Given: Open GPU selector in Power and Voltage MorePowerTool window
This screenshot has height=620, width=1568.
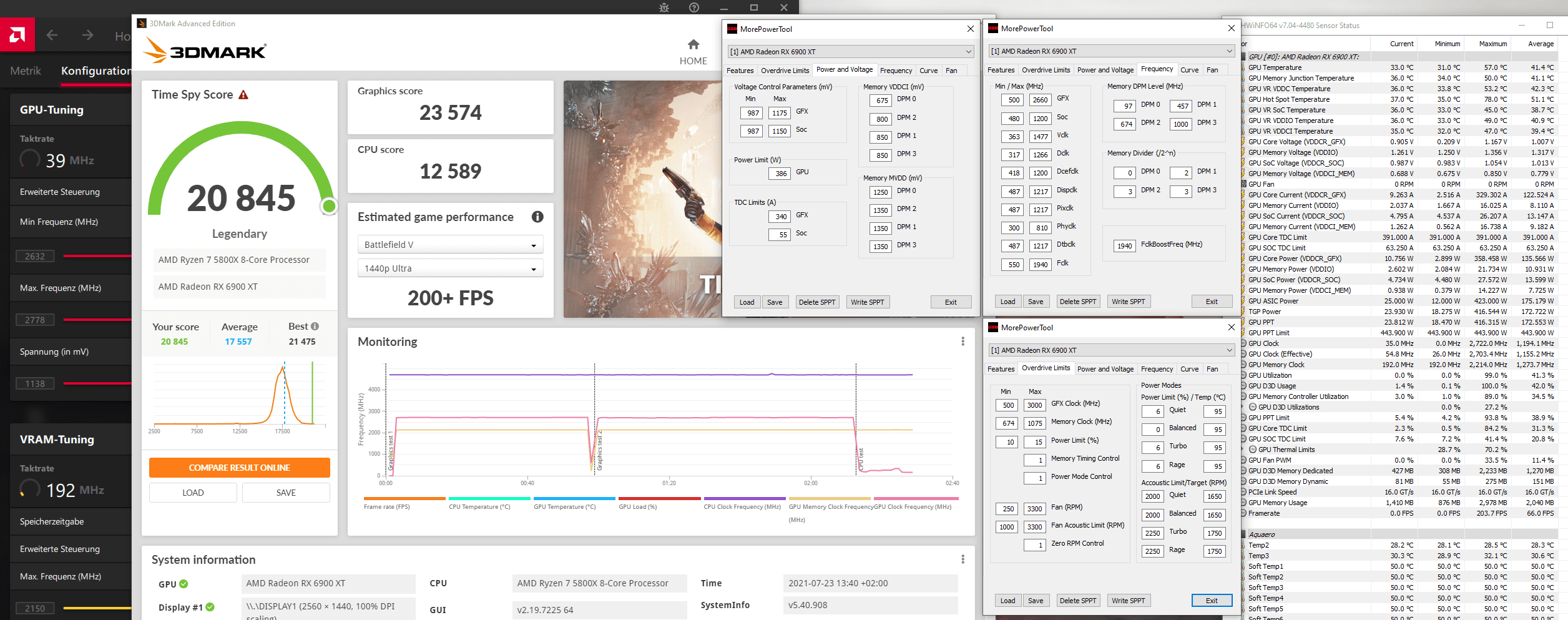Looking at the screenshot, I should [x=851, y=52].
